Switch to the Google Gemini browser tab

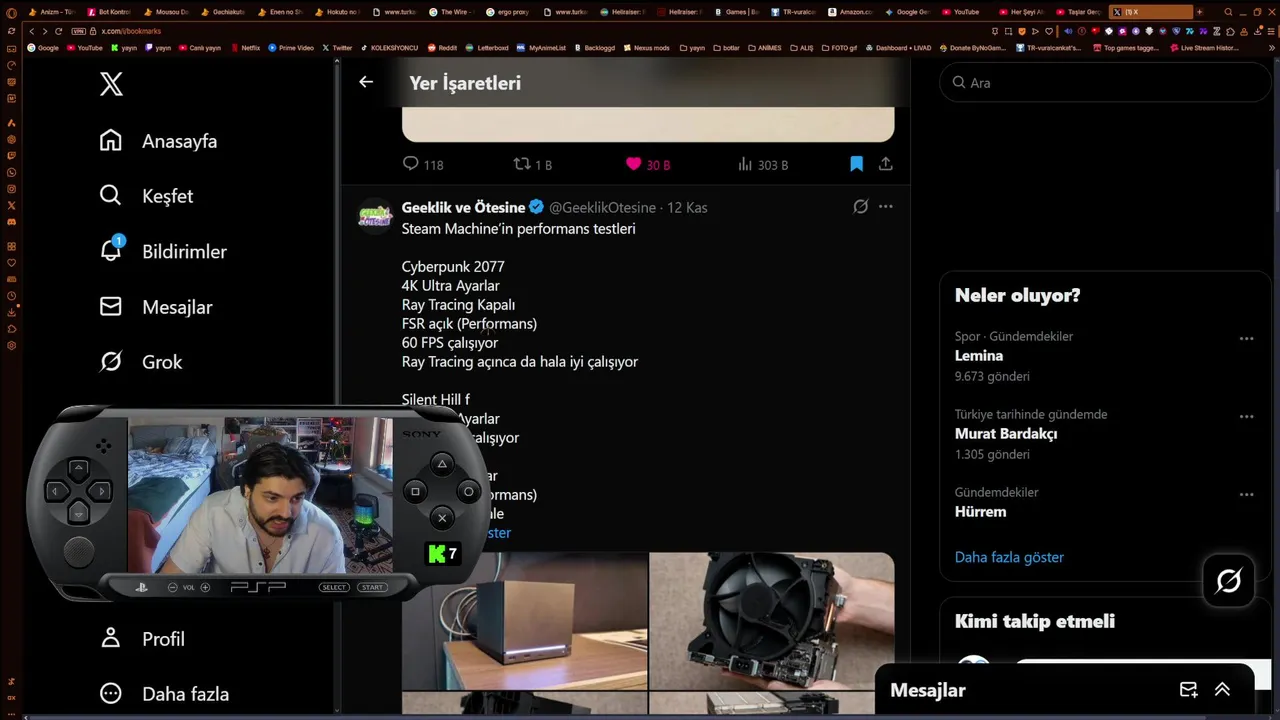coord(906,12)
